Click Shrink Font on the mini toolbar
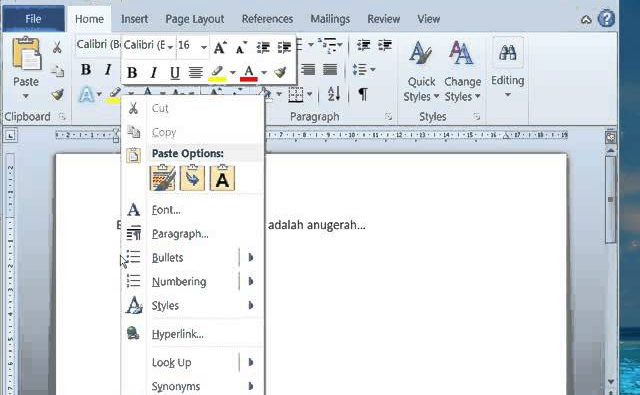The height and width of the screenshot is (395, 640). (241, 48)
